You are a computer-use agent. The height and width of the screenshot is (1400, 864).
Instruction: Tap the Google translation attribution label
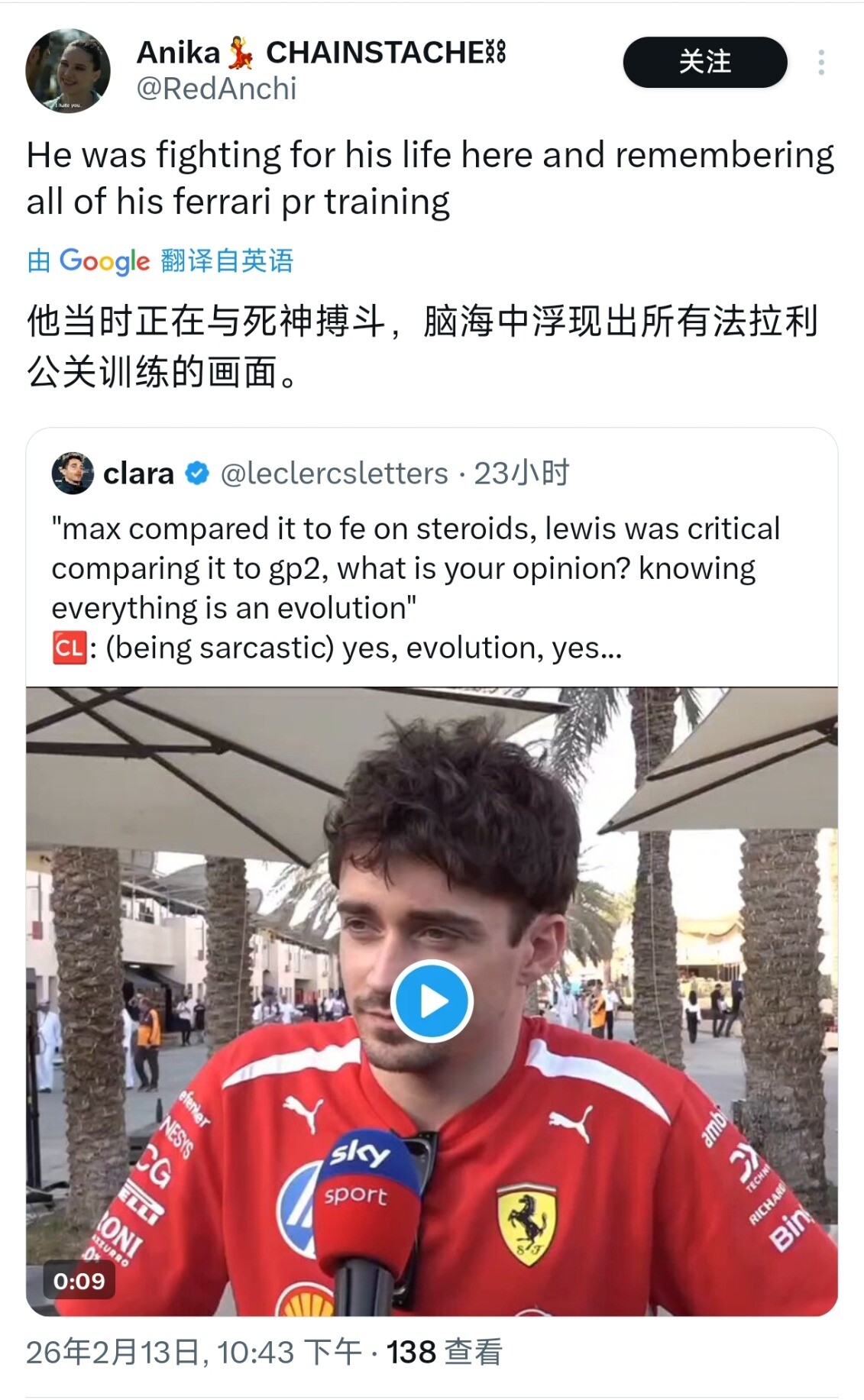(x=160, y=261)
